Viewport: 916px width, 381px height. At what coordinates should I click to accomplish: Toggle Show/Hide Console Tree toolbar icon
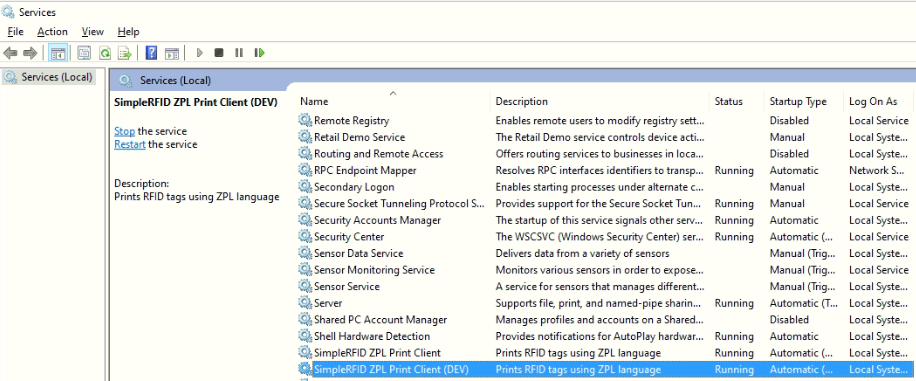(58, 53)
